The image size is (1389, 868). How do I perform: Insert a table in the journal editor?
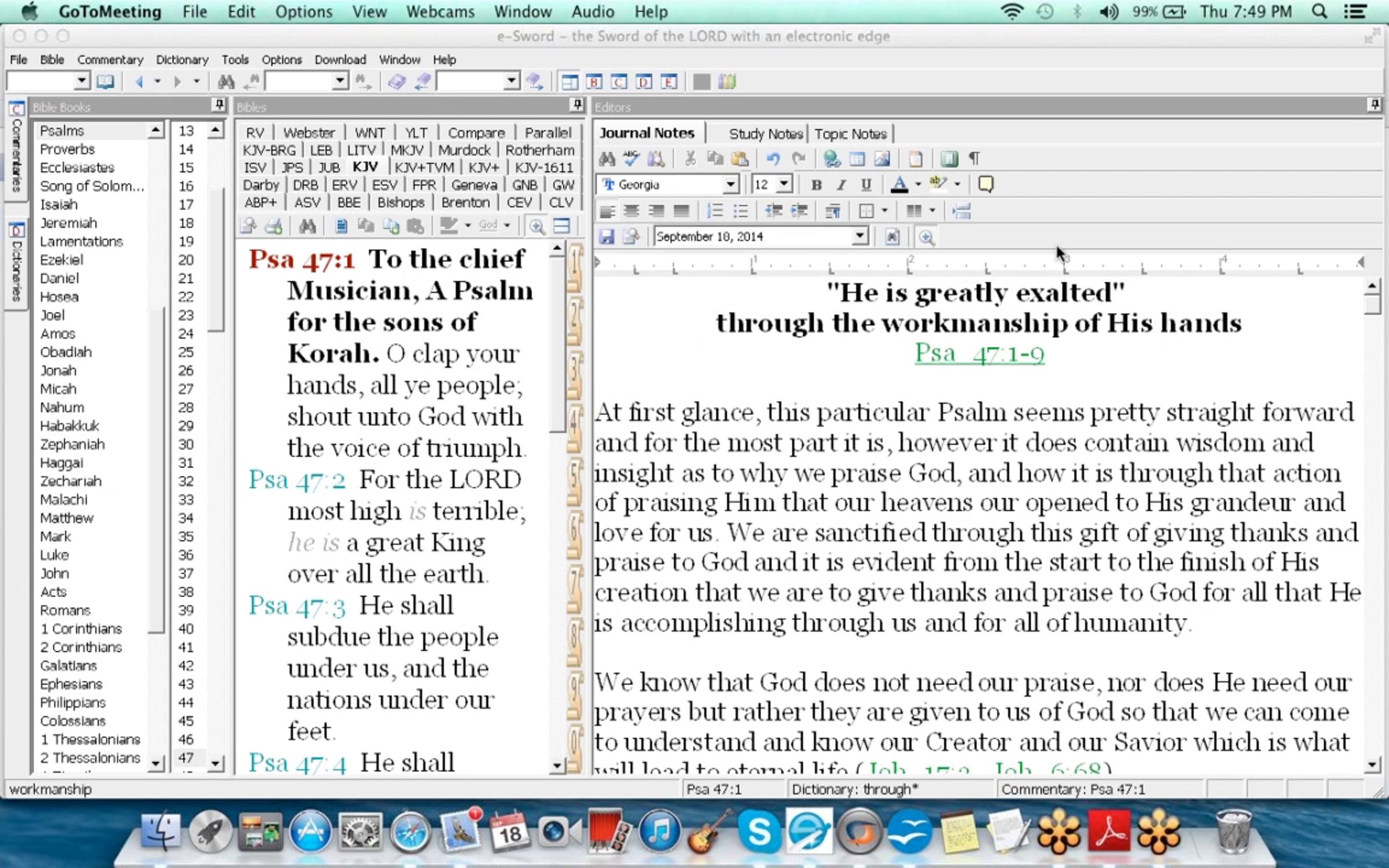tap(857, 159)
